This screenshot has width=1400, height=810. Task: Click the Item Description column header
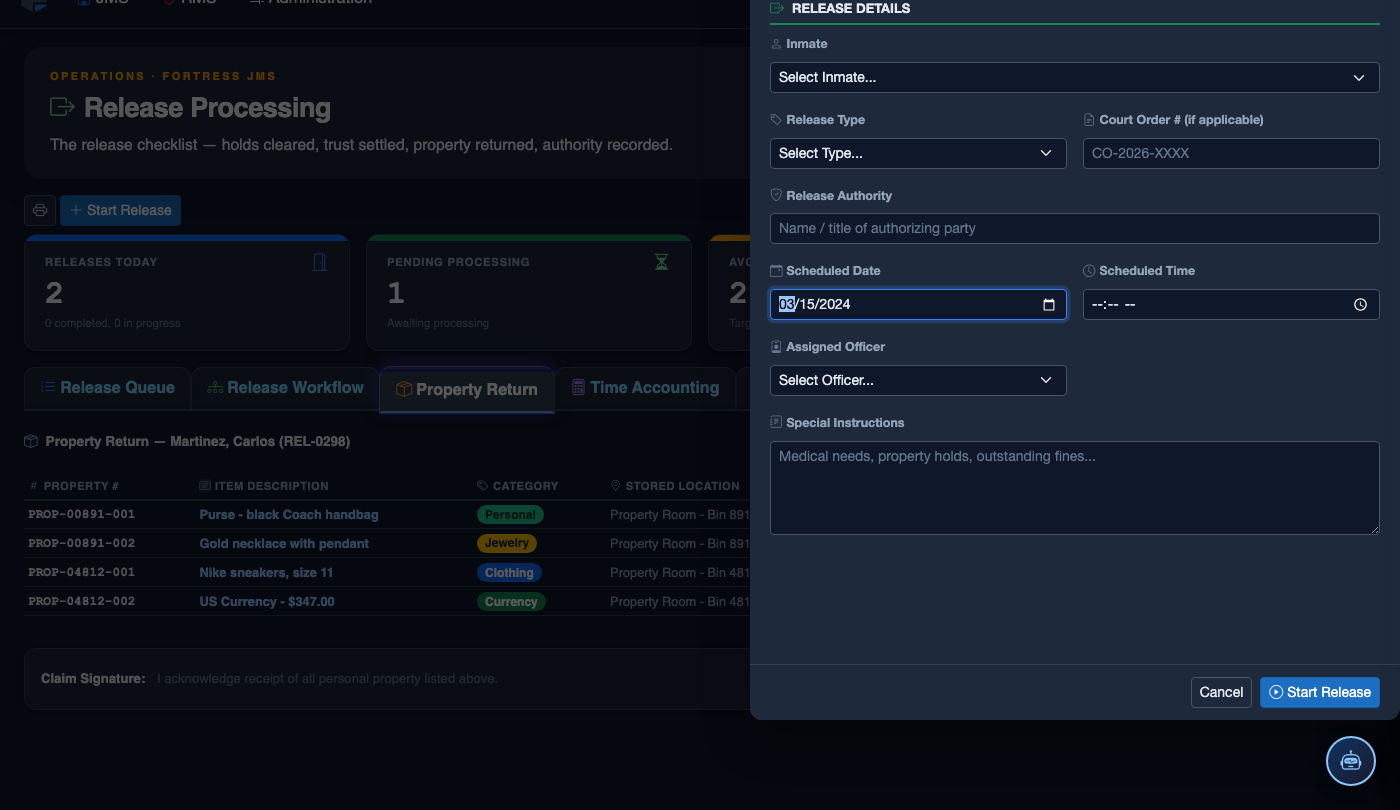pos(264,486)
